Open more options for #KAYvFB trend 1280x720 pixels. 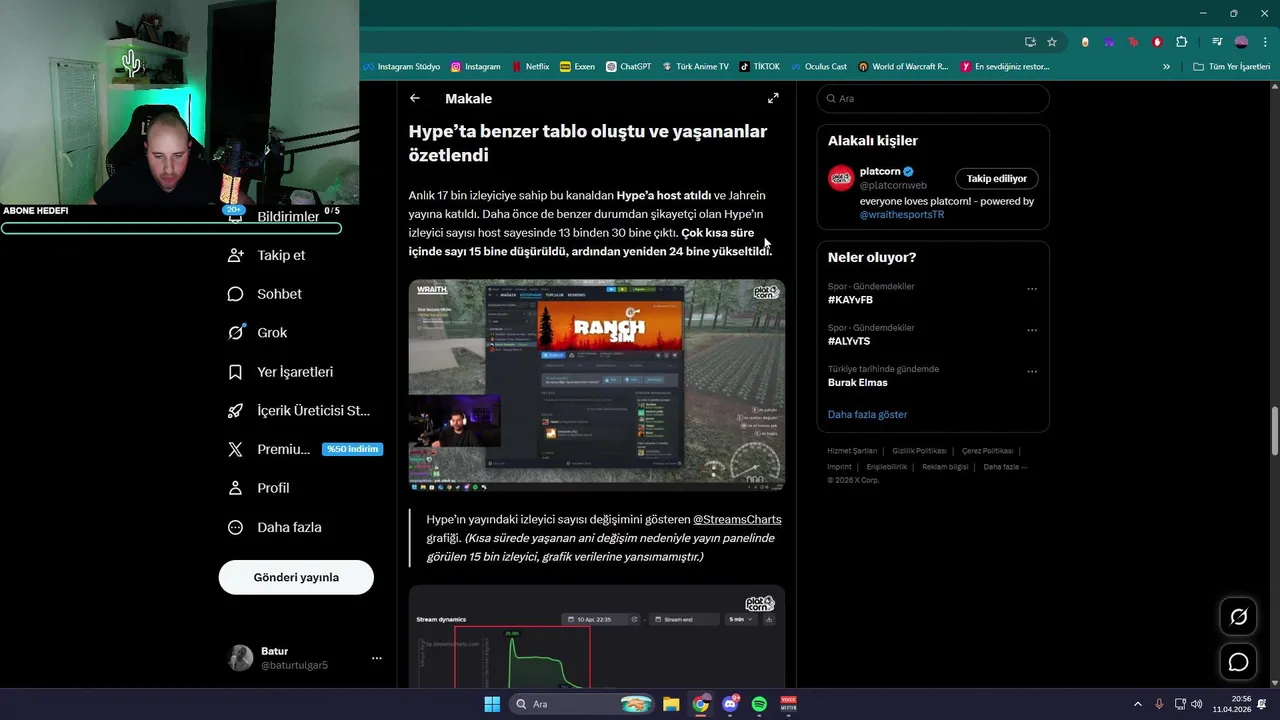tap(1032, 289)
